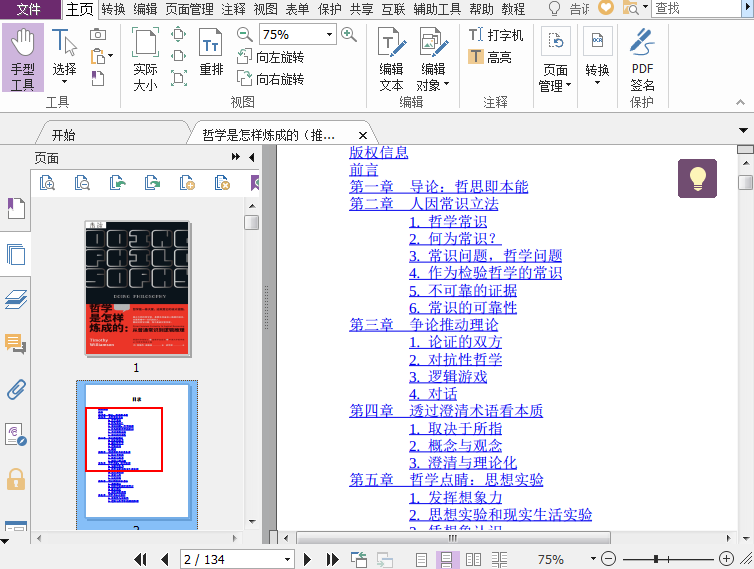Click the comments panel icon in sidebar
This screenshot has width=754, height=569.
[15, 344]
